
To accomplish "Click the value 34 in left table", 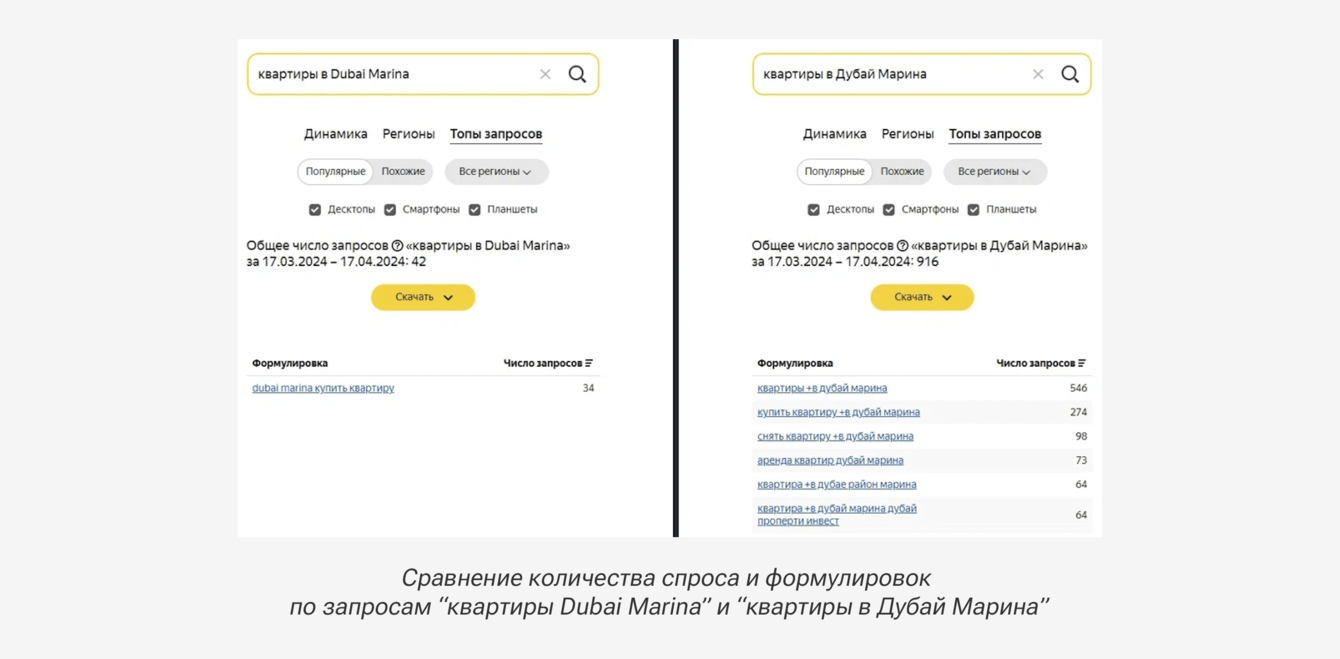I will click(588, 388).
